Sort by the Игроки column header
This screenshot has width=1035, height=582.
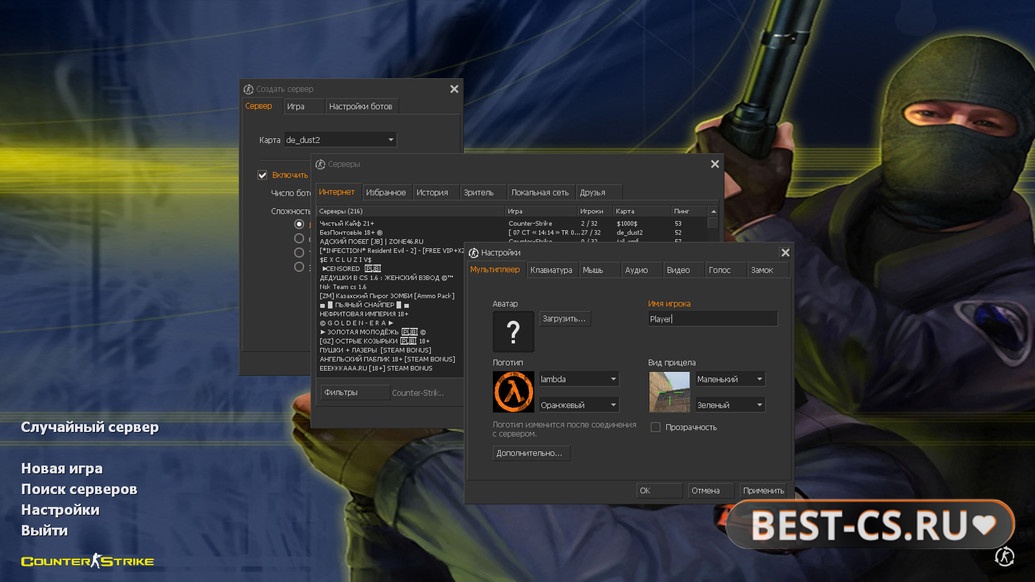(595, 211)
